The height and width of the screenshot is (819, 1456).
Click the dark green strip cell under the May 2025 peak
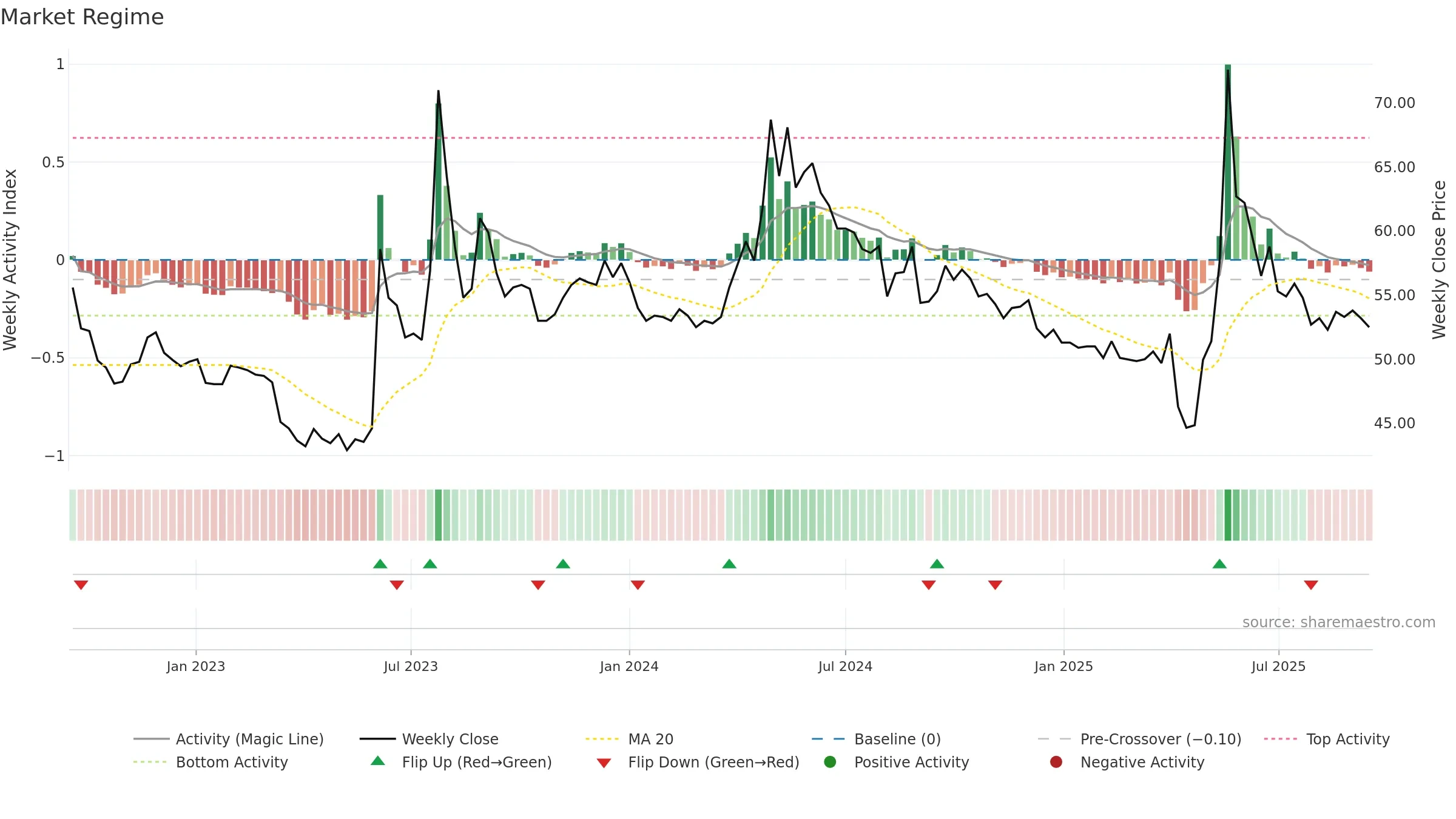point(1228,515)
